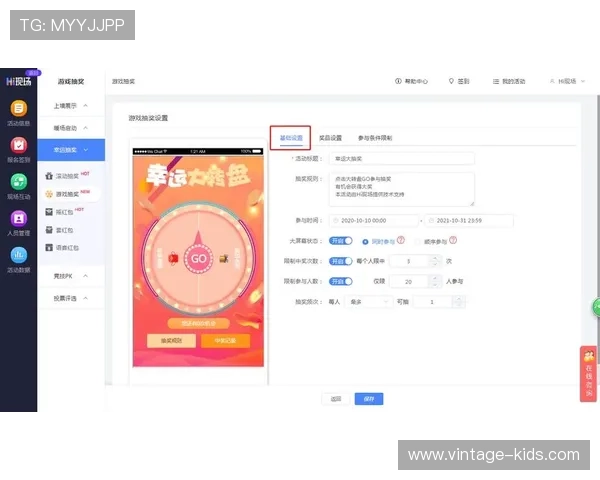Select 游戏抽奖 wheel icon entry
The image size is (600, 480).
coord(49,194)
